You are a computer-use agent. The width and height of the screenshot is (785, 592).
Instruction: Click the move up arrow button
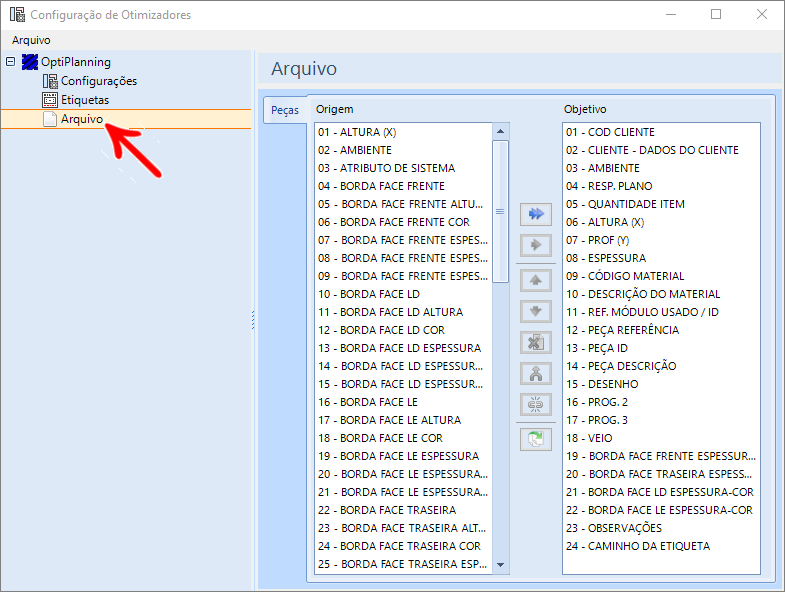536,280
